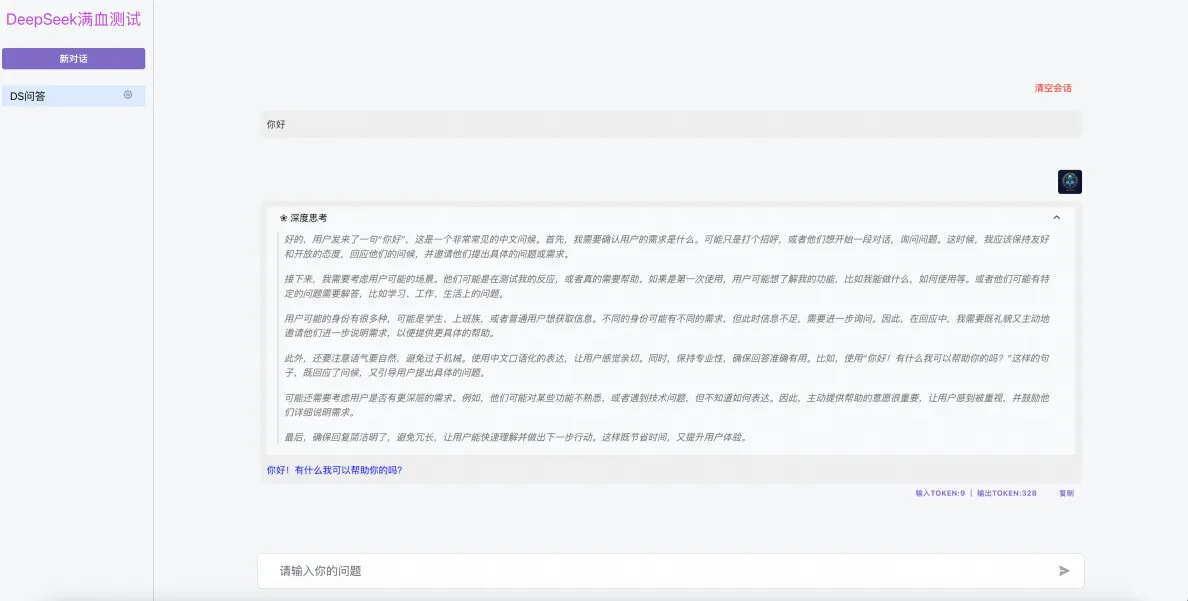Click the 输入TOKEN:9 counter
Screen dimensions: 1188x601
click(x=940, y=493)
